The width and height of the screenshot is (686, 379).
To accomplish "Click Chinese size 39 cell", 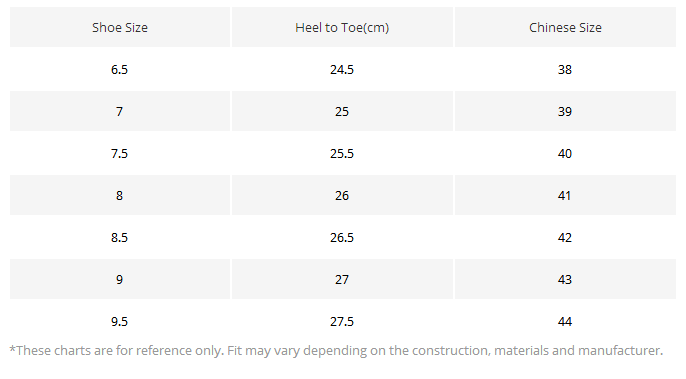I will [565, 111].
